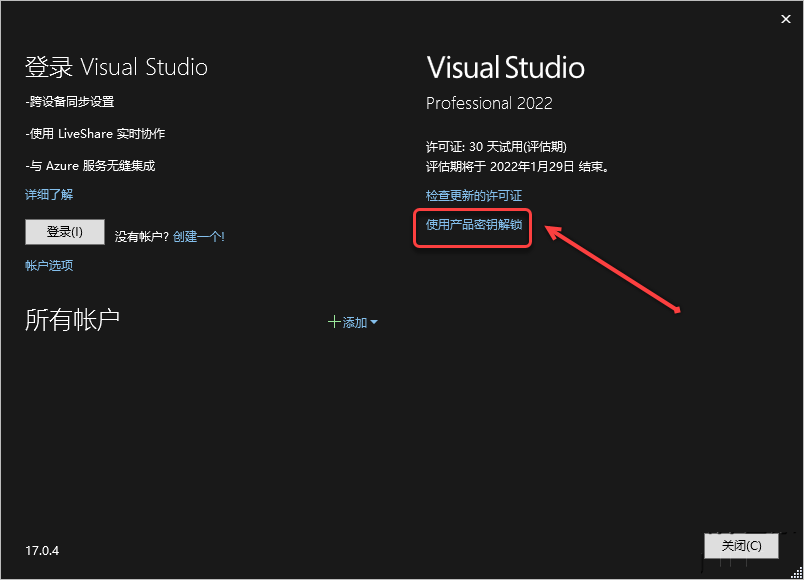Click the -跨设备同步设置 text
The width and height of the screenshot is (804, 580).
[x=70, y=102]
